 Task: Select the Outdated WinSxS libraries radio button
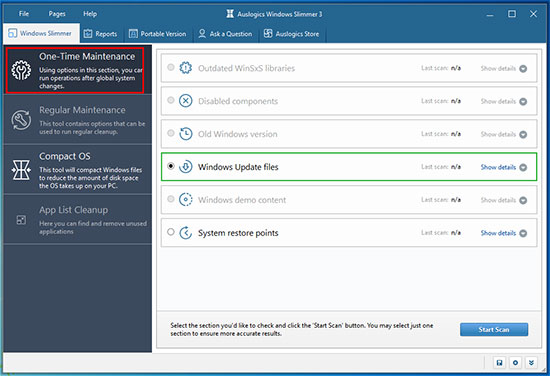tap(171, 67)
